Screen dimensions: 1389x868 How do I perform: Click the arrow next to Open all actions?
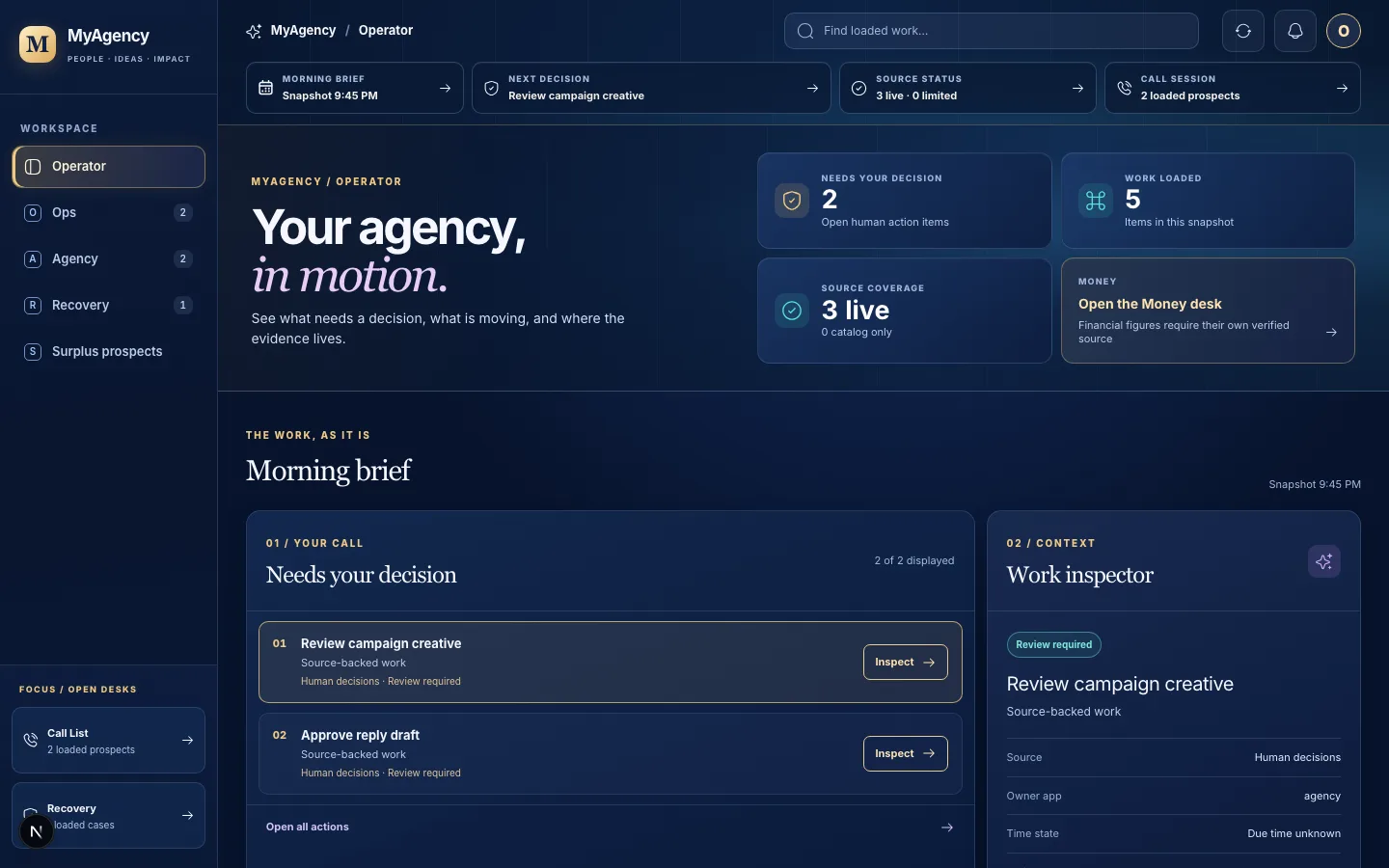[x=947, y=827]
